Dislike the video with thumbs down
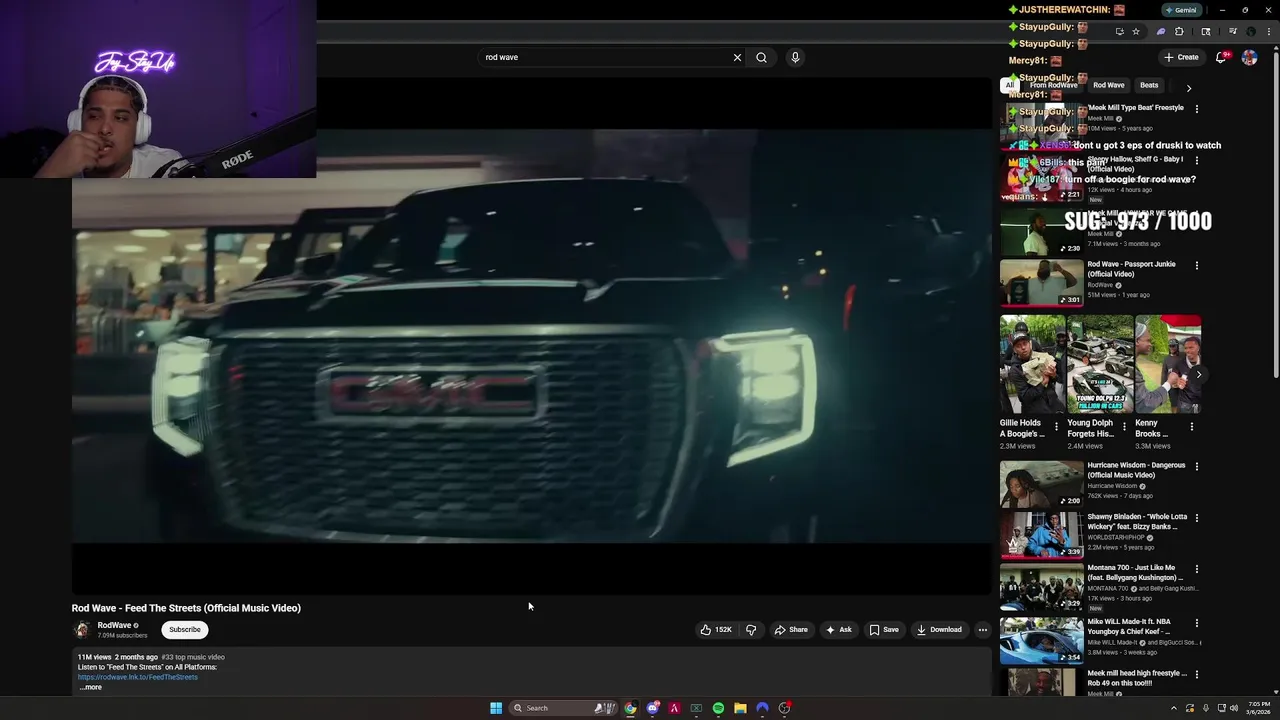Screen dimensions: 1280x720 tap(751, 630)
